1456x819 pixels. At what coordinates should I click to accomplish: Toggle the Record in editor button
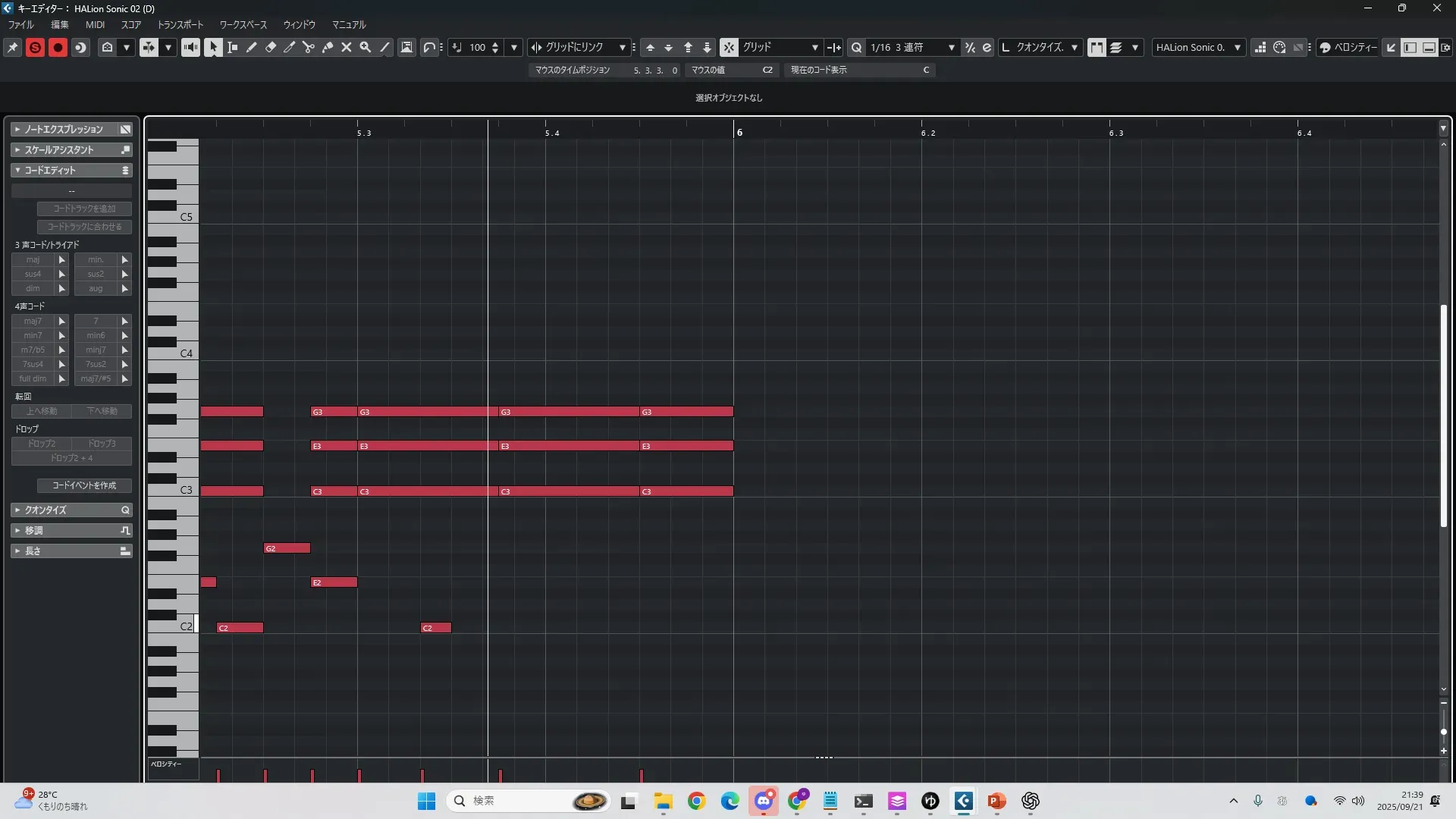(58, 47)
